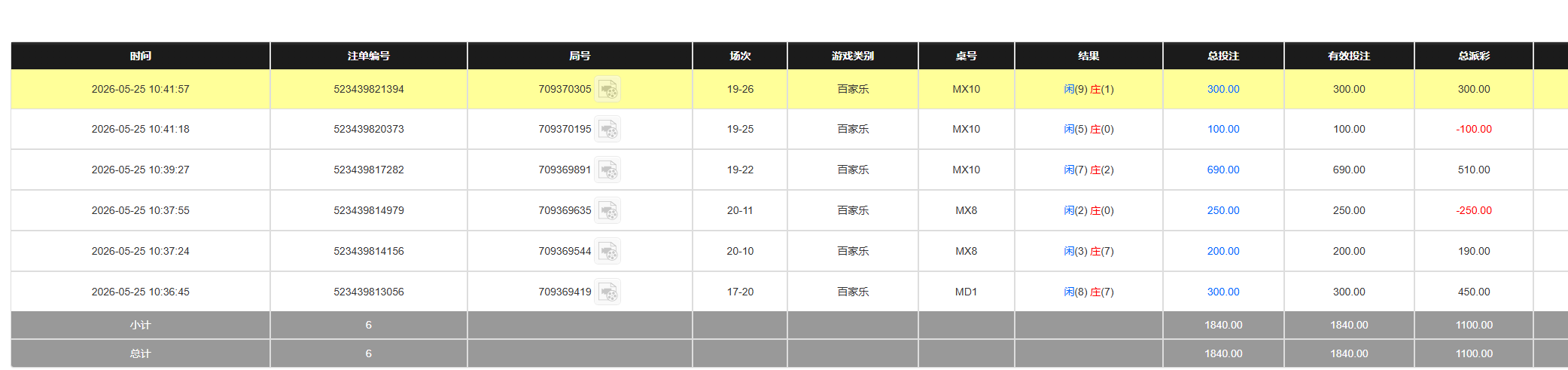
Task: Open video replay icon for round 709369419
Action: 607,292
